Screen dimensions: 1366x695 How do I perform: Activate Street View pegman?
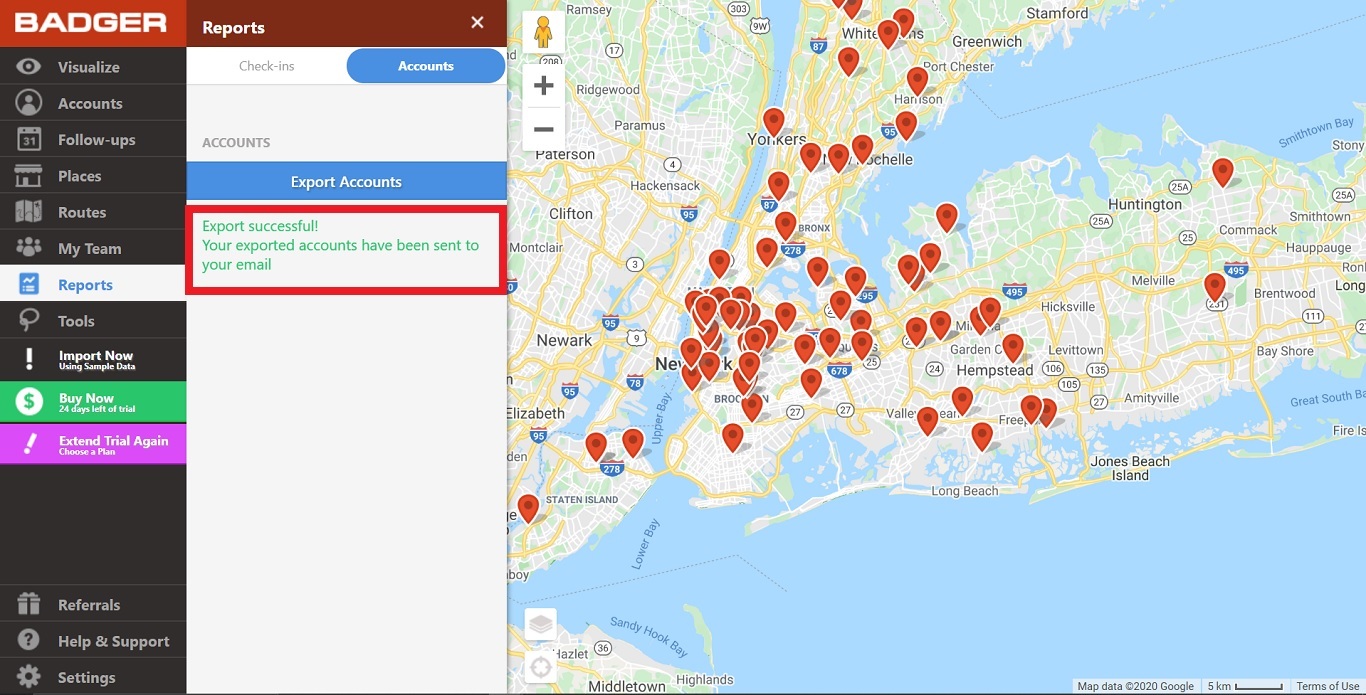[x=543, y=31]
